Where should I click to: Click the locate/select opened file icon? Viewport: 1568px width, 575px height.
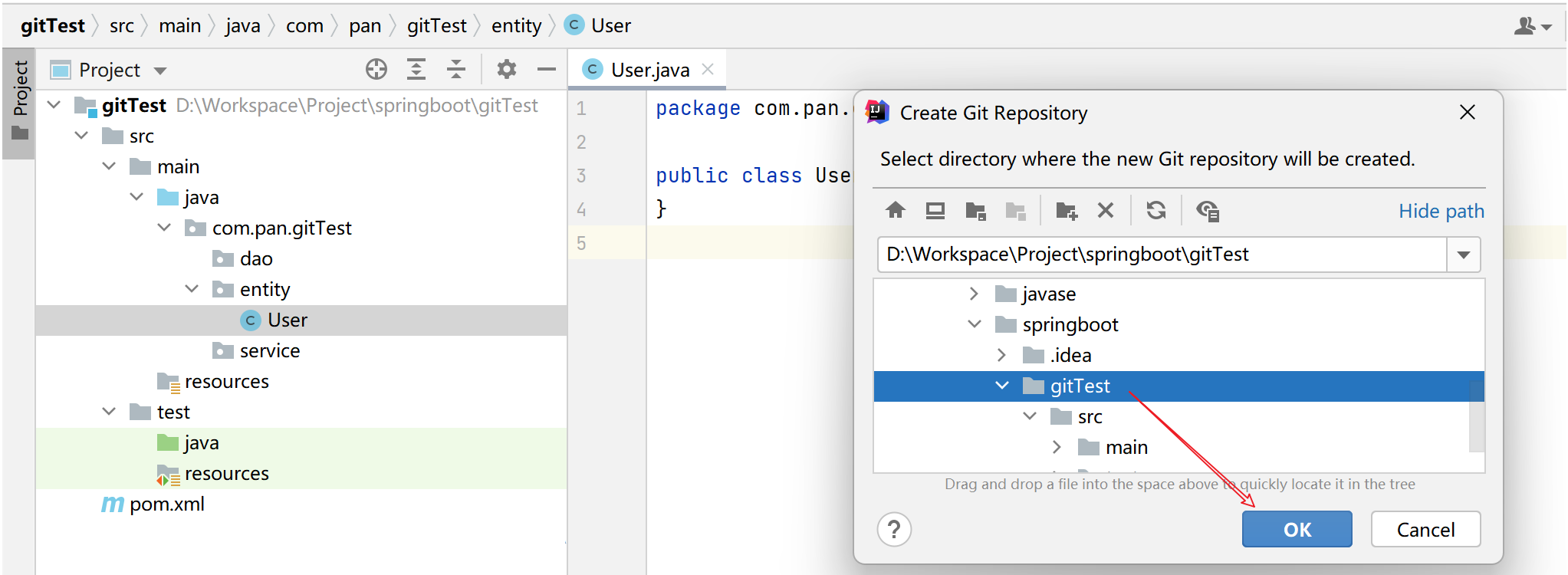tap(376, 70)
